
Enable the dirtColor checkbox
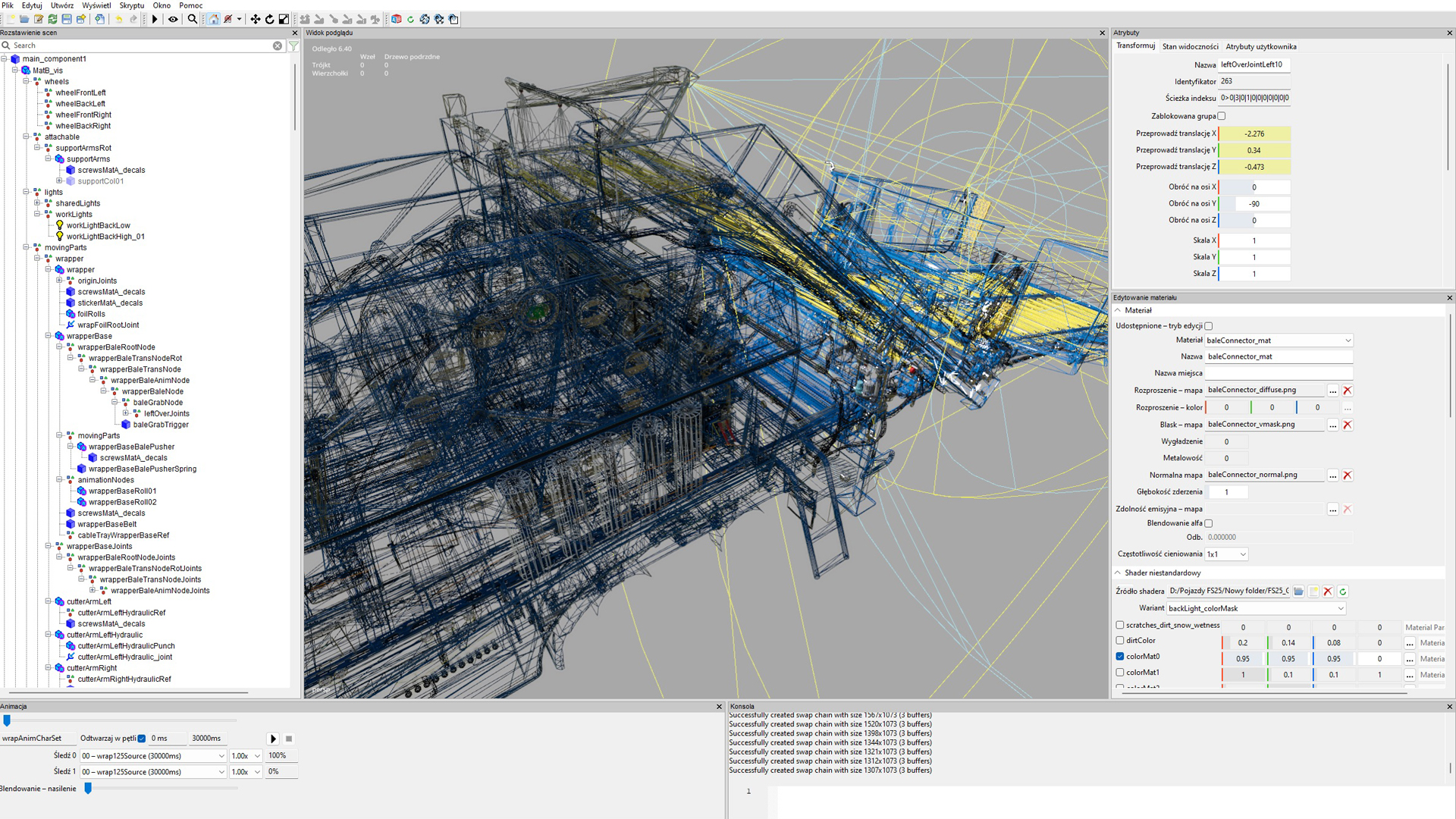click(1120, 640)
